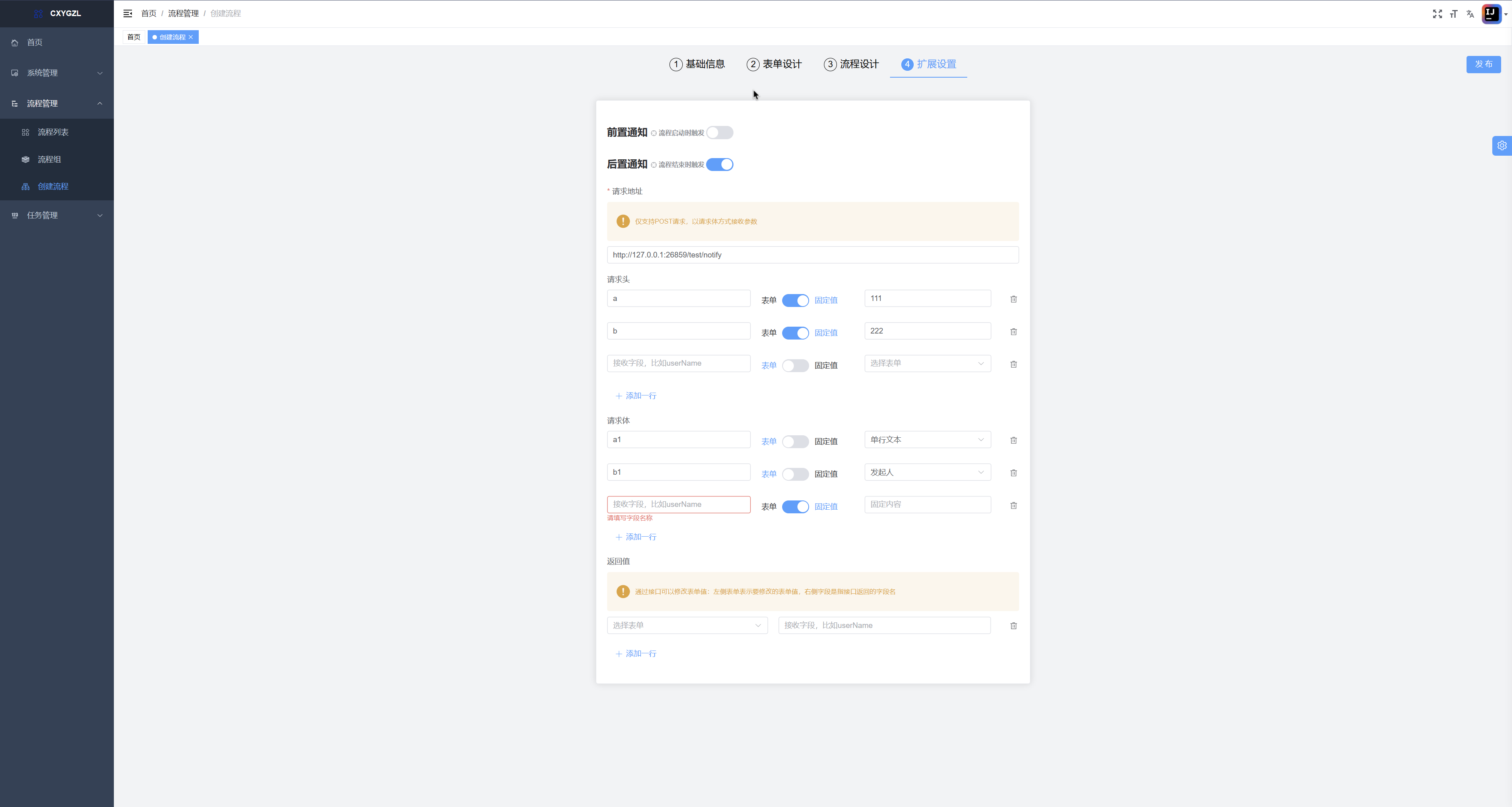Toggle empty header row 固定值 switch
1512x807 pixels.
(795, 366)
